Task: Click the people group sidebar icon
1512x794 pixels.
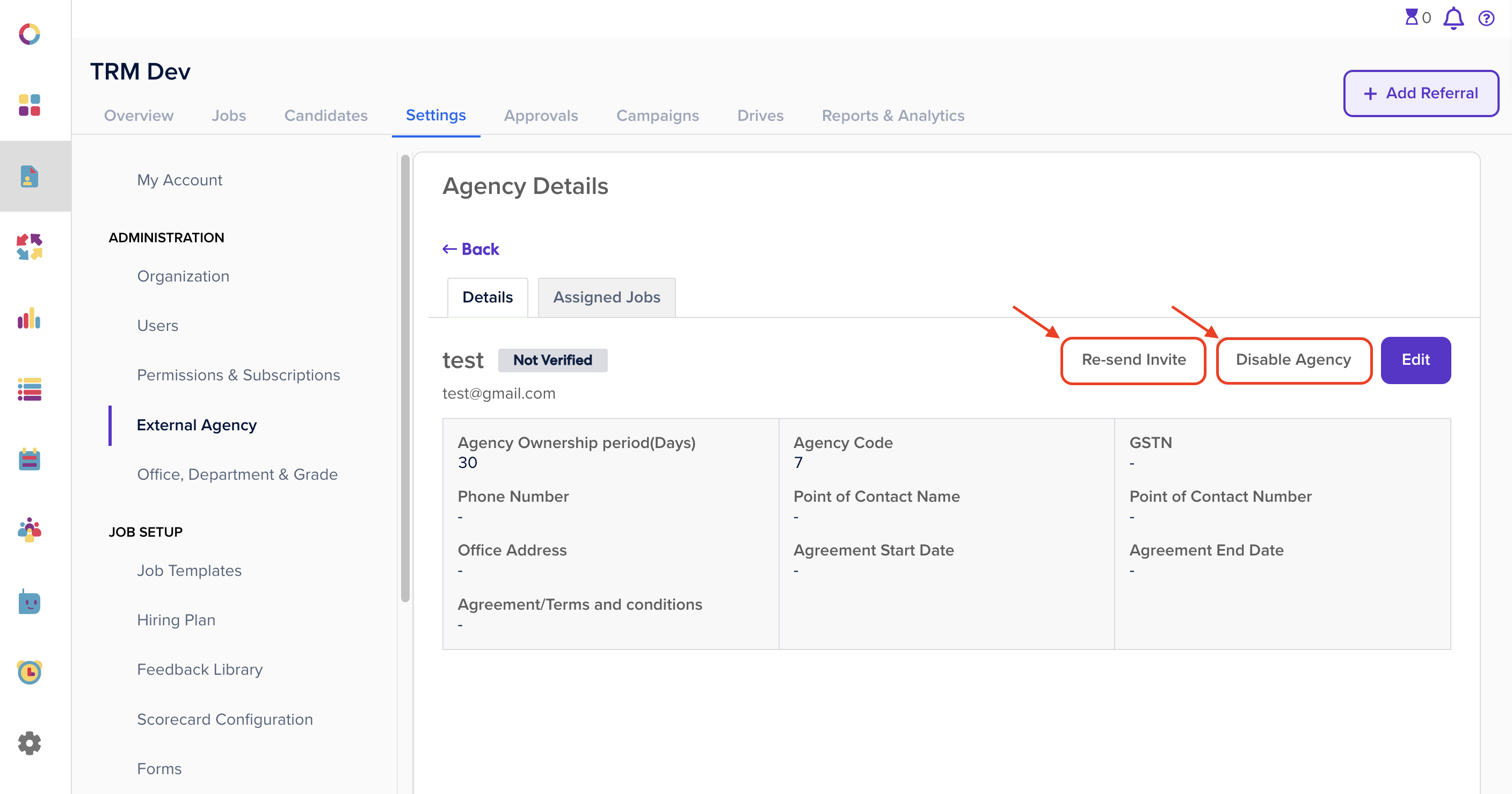Action: click(x=30, y=530)
